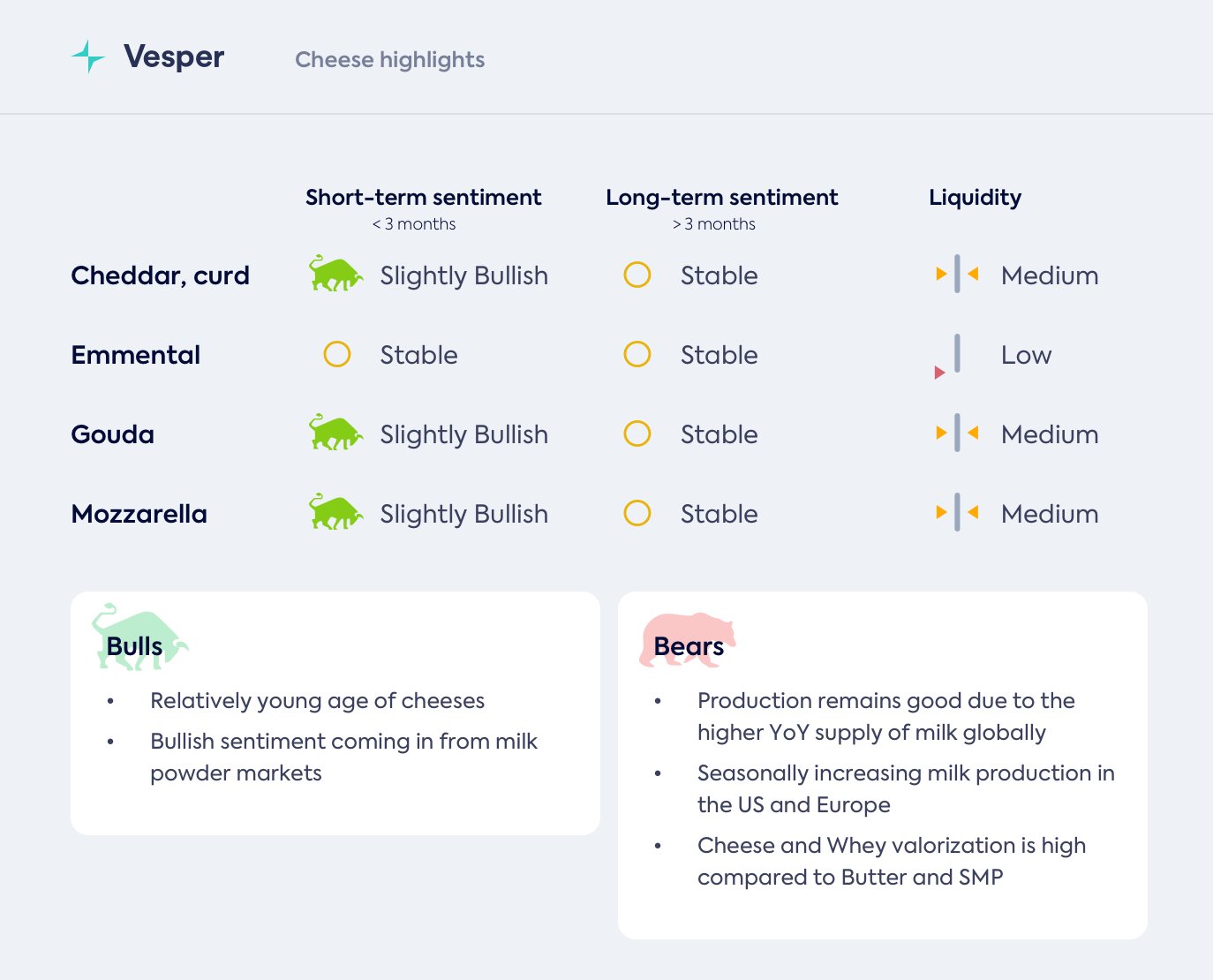
Task: Click the Gouda short-term bull icon
Action: tap(335, 433)
